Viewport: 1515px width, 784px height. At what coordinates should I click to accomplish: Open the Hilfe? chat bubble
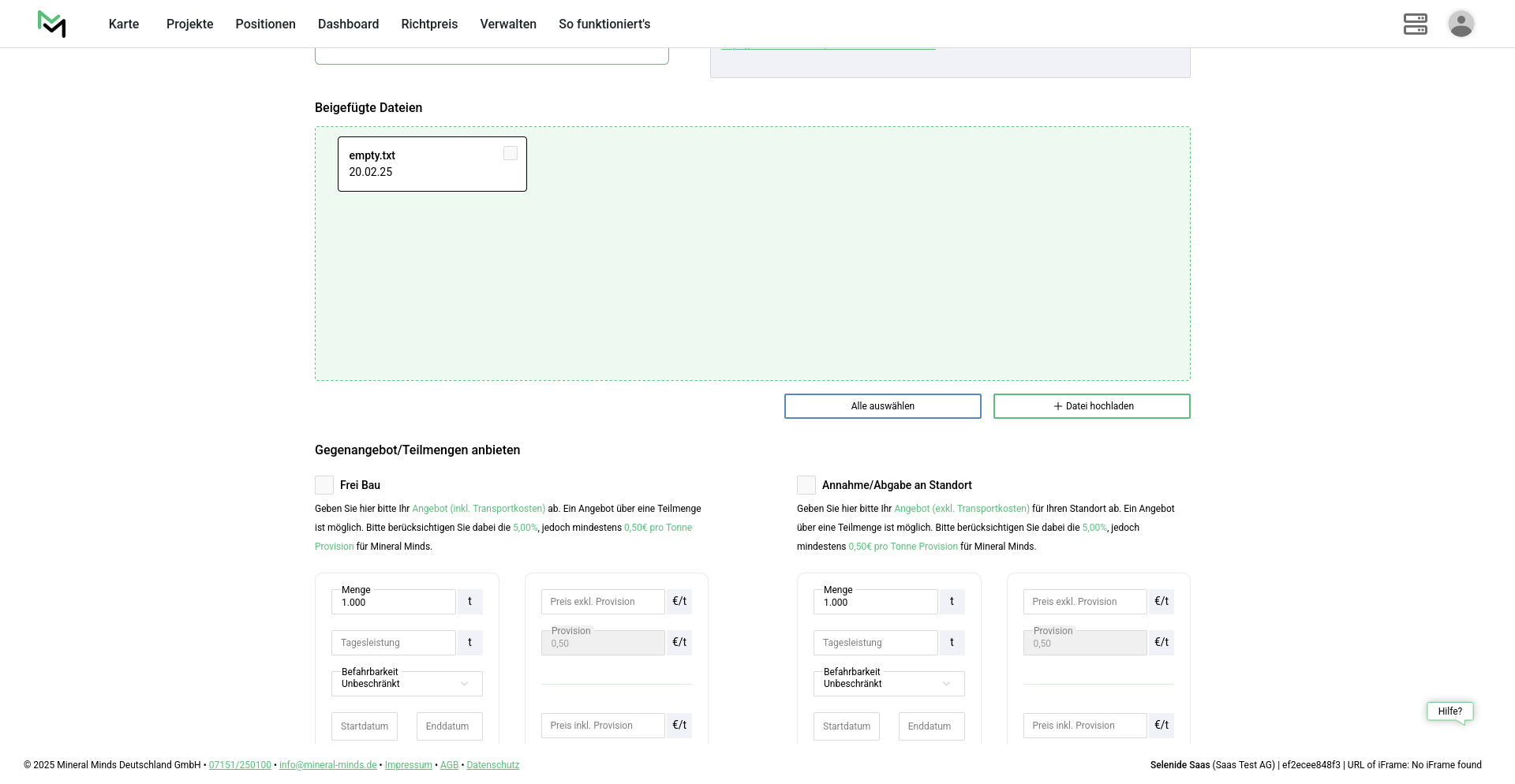pyautogui.click(x=1450, y=711)
